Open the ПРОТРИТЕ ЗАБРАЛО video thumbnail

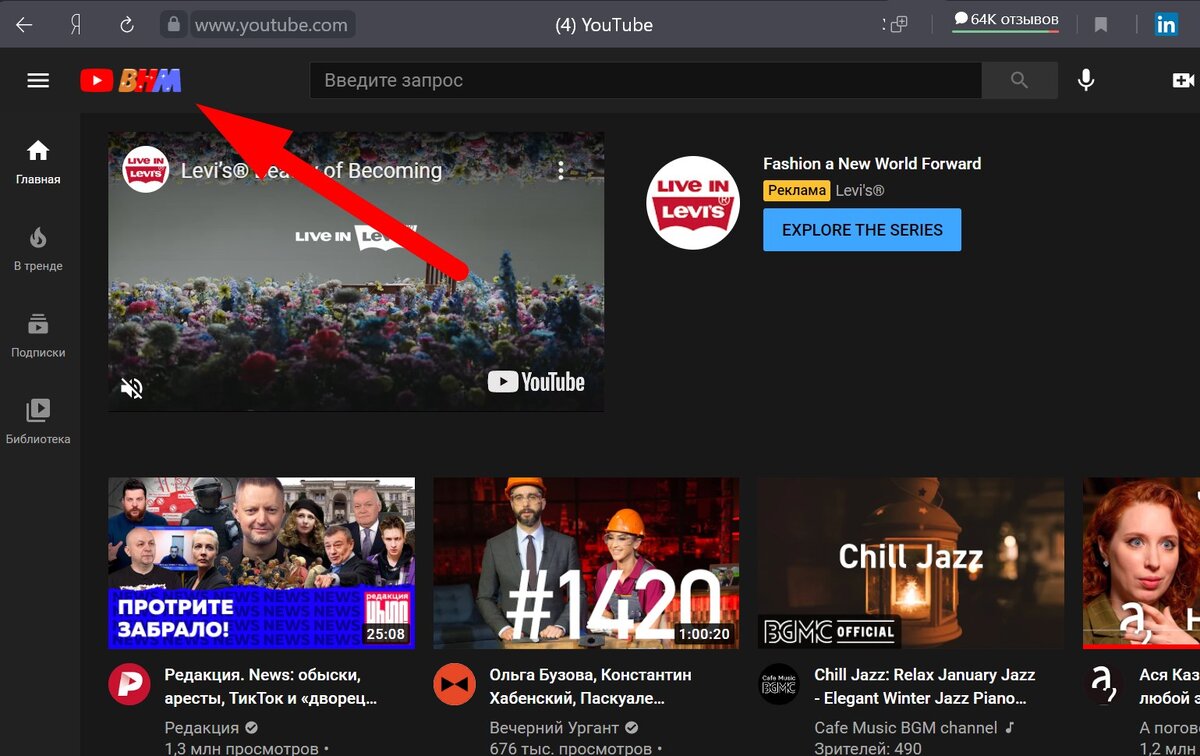[x=261, y=563]
